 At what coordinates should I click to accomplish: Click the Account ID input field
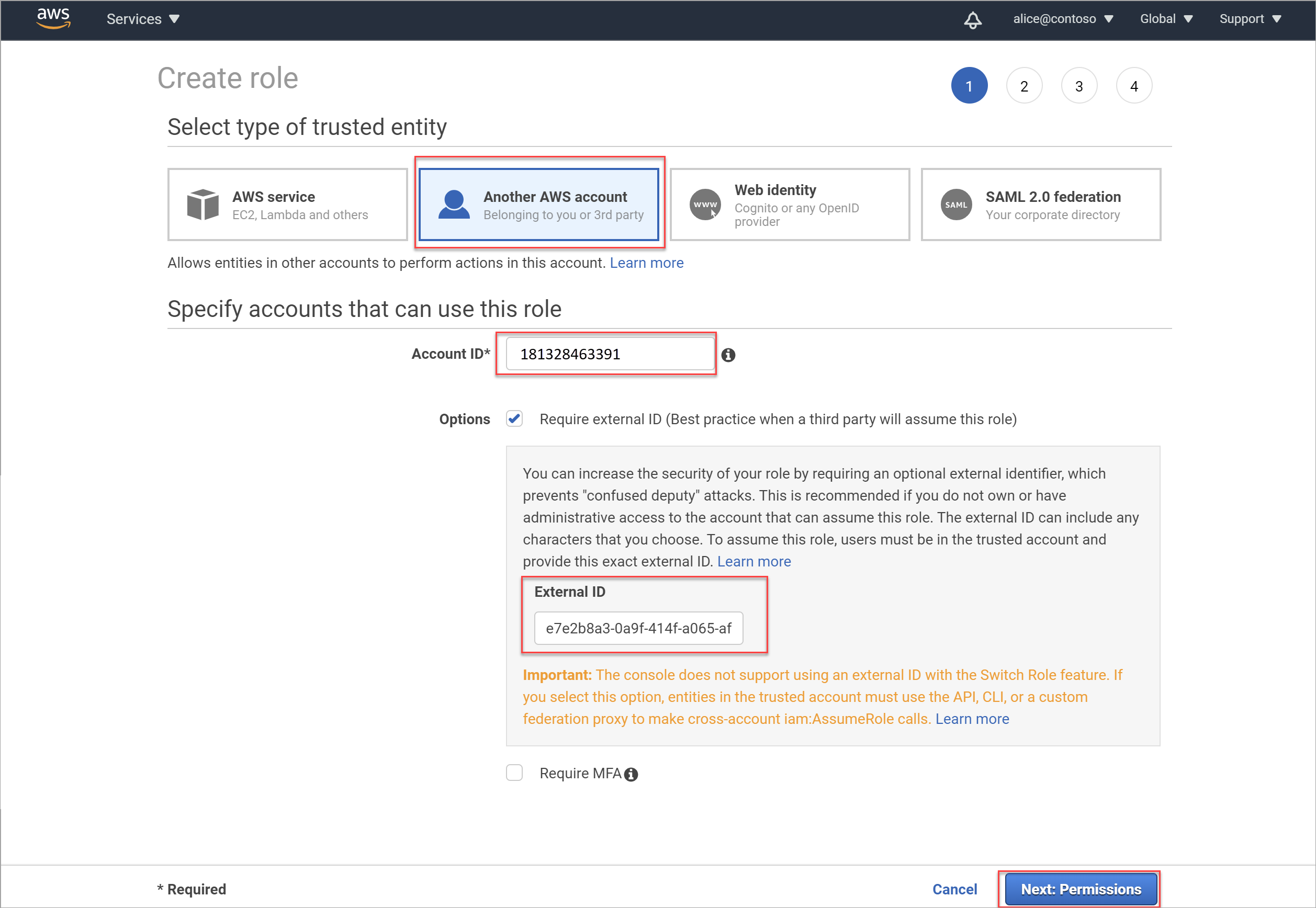pyautogui.click(x=609, y=353)
